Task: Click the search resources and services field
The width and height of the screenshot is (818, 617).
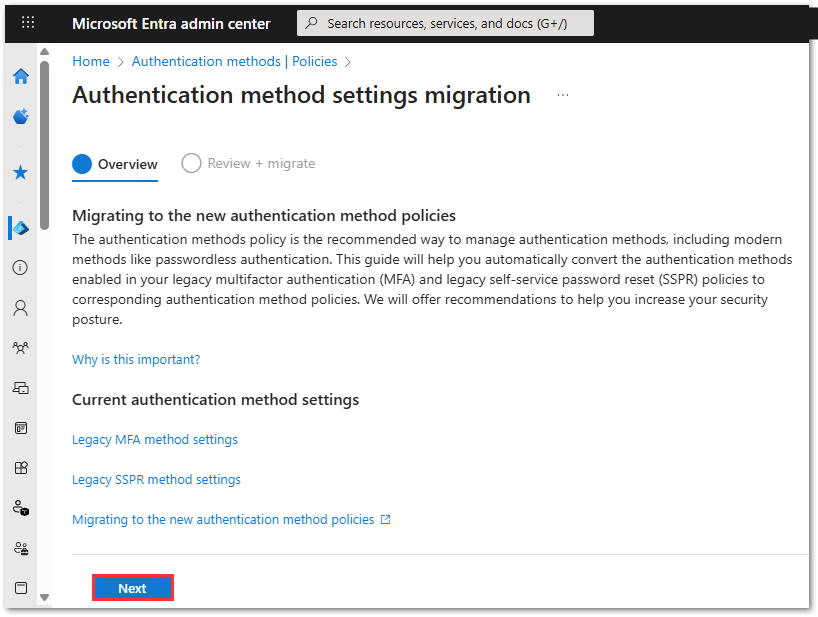Action: pos(445,23)
